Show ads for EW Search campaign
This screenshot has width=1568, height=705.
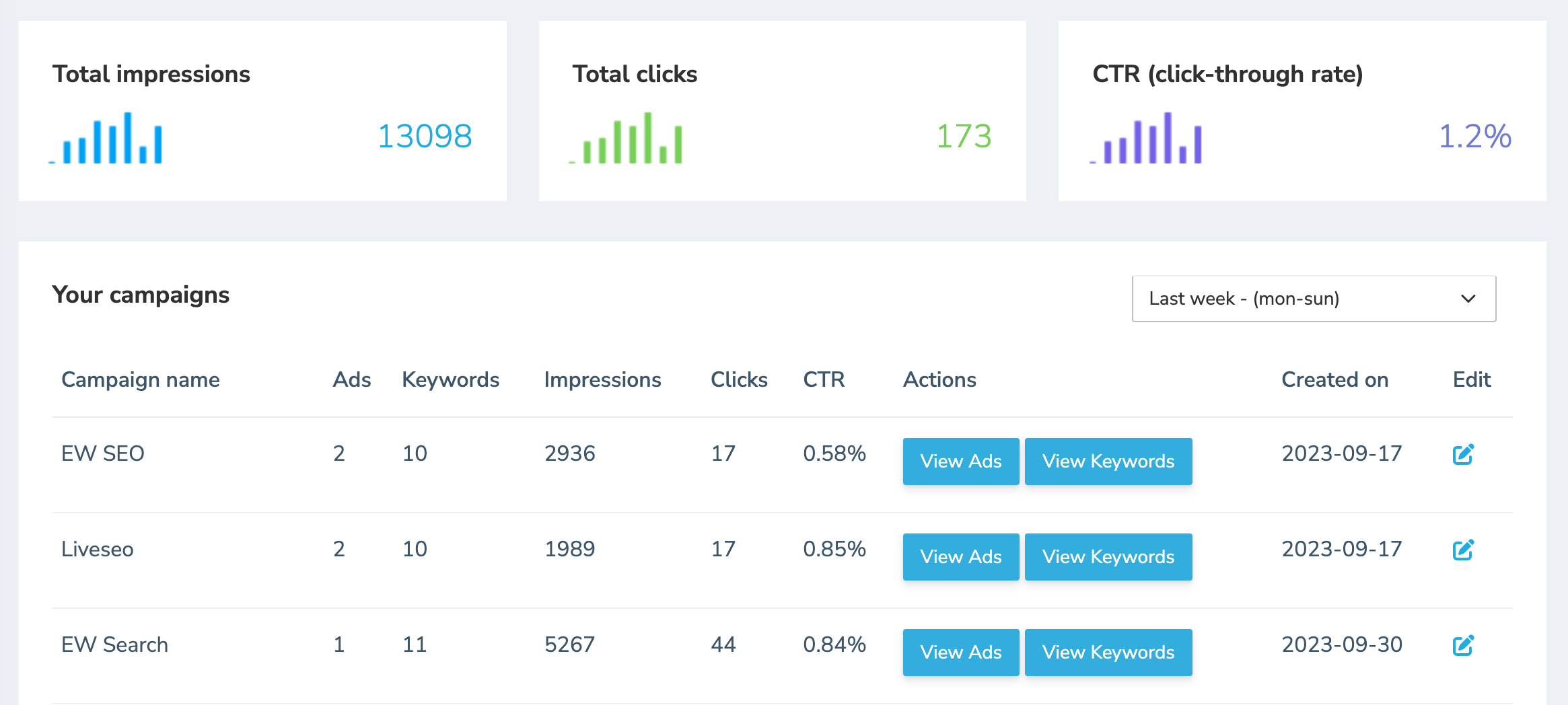click(960, 653)
